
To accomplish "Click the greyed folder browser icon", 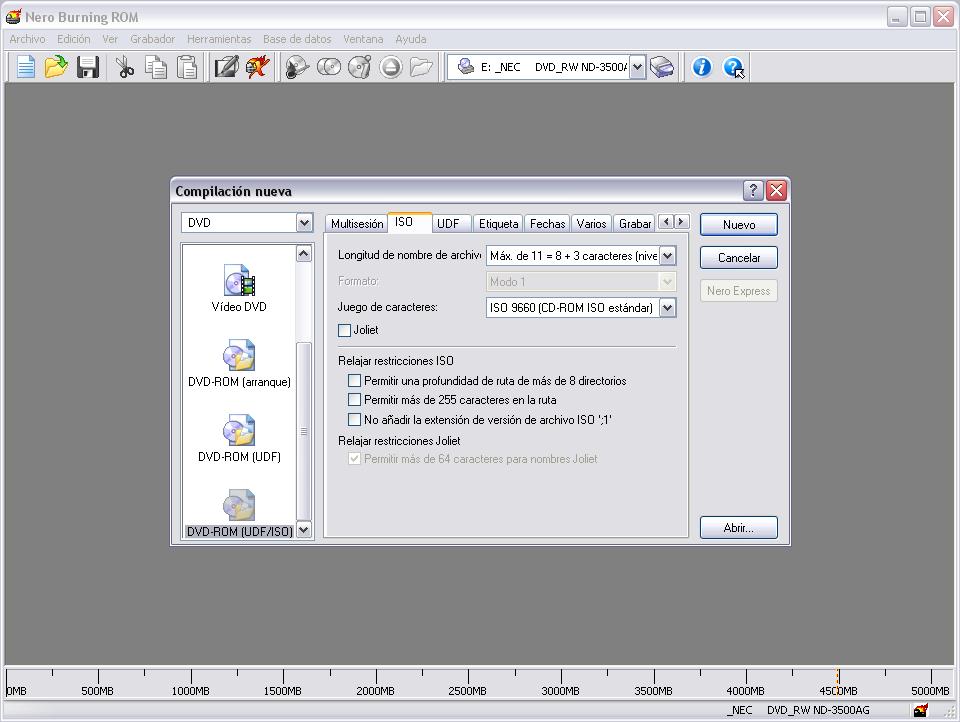I will point(421,67).
